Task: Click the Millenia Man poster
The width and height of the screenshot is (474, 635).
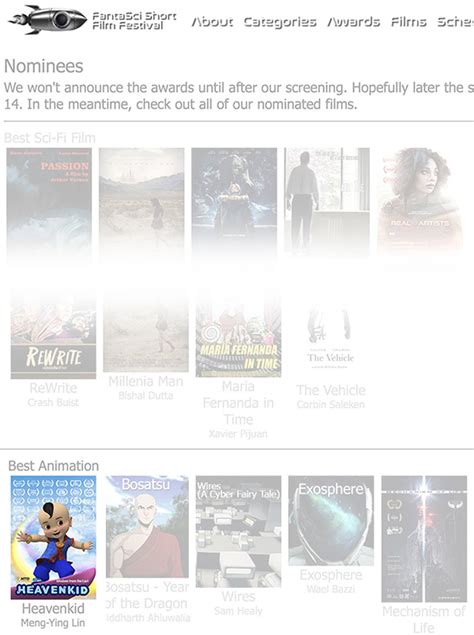Action: (146, 331)
